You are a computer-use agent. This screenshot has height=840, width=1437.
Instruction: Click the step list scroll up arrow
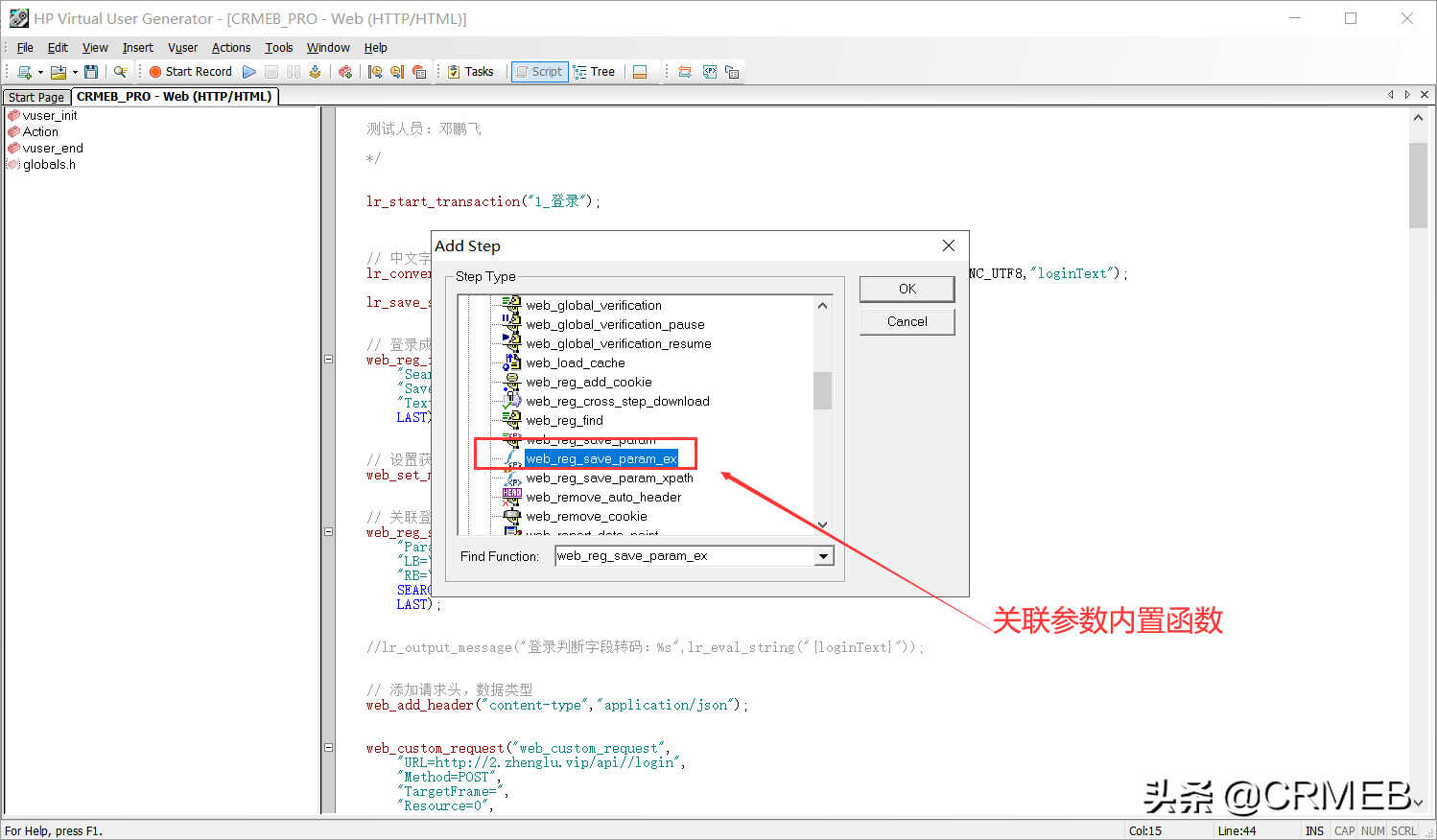click(x=822, y=305)
